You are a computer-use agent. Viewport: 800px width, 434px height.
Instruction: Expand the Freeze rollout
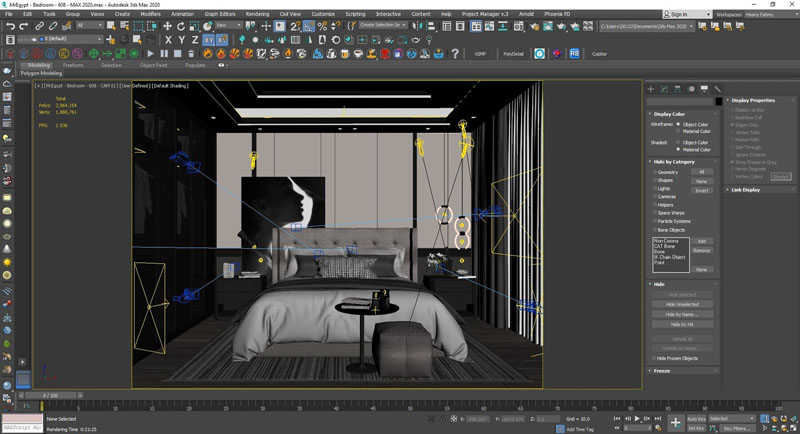661,371
